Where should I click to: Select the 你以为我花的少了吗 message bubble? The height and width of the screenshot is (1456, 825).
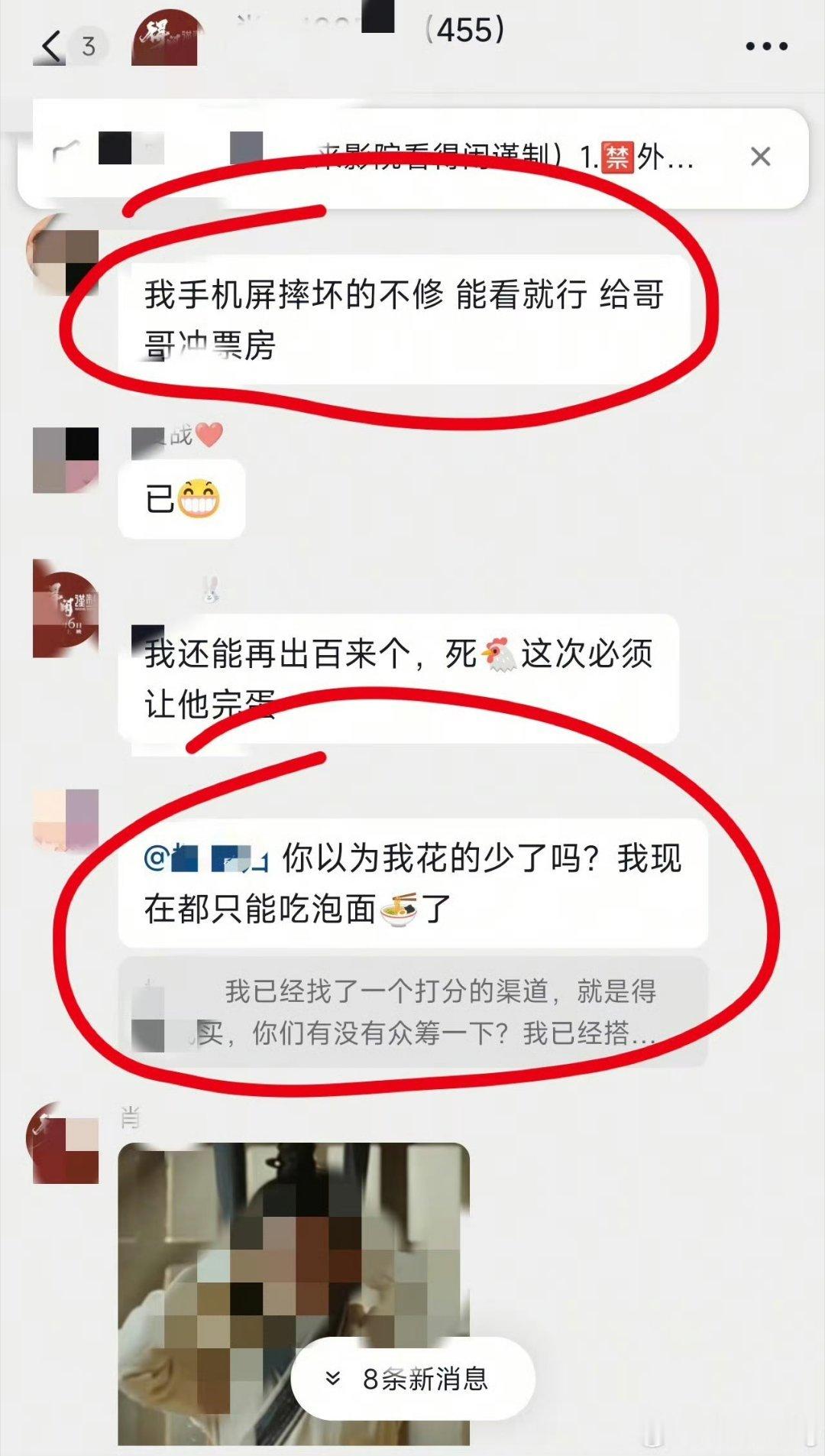point(413,884)
